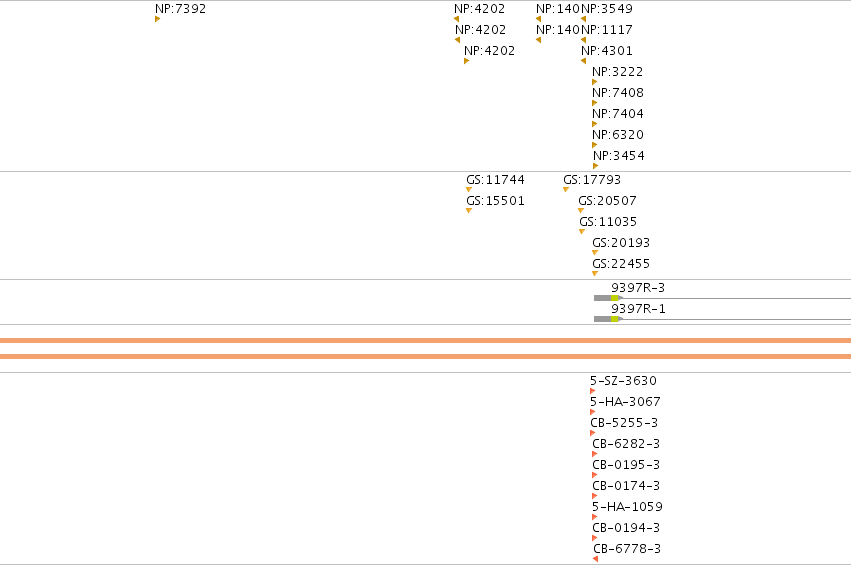Click the NP:4301 left-pointing triangle
This screenshot has width=851, height=565.
pos(583,61)
